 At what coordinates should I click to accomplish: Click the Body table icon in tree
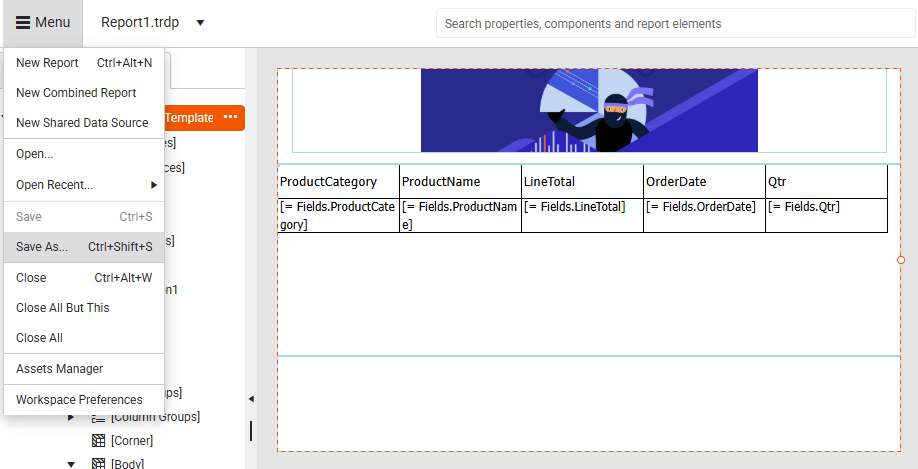click(x=98, y=463)
